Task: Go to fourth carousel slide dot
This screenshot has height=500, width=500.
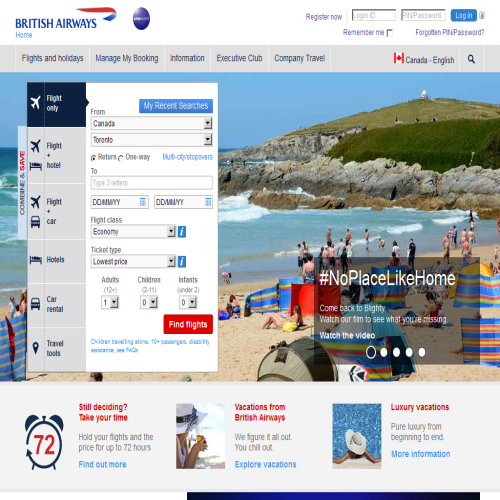Action: tap(409, 352)
